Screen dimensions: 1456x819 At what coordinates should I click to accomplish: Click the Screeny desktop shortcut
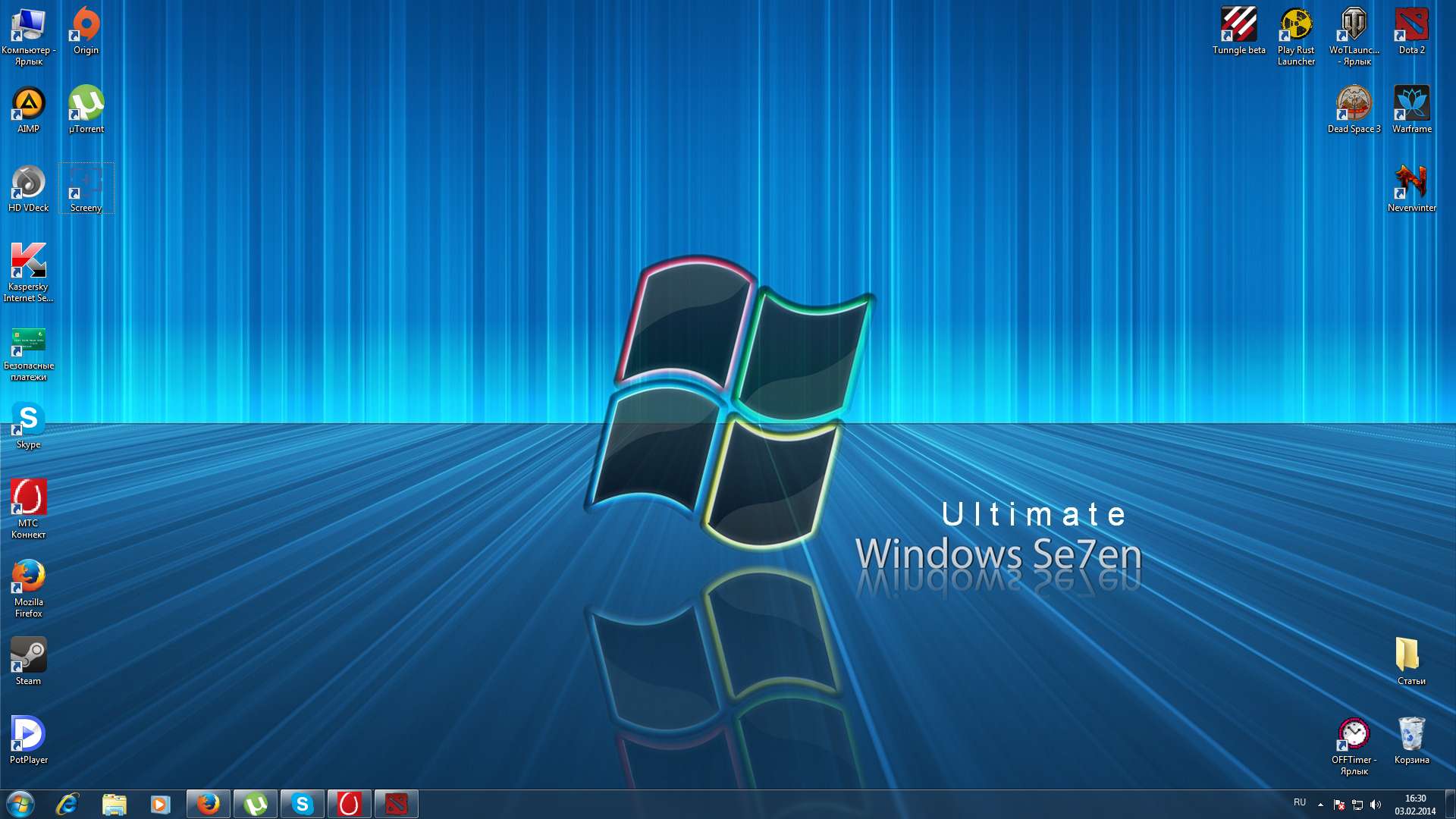click(x=86, y=188)
